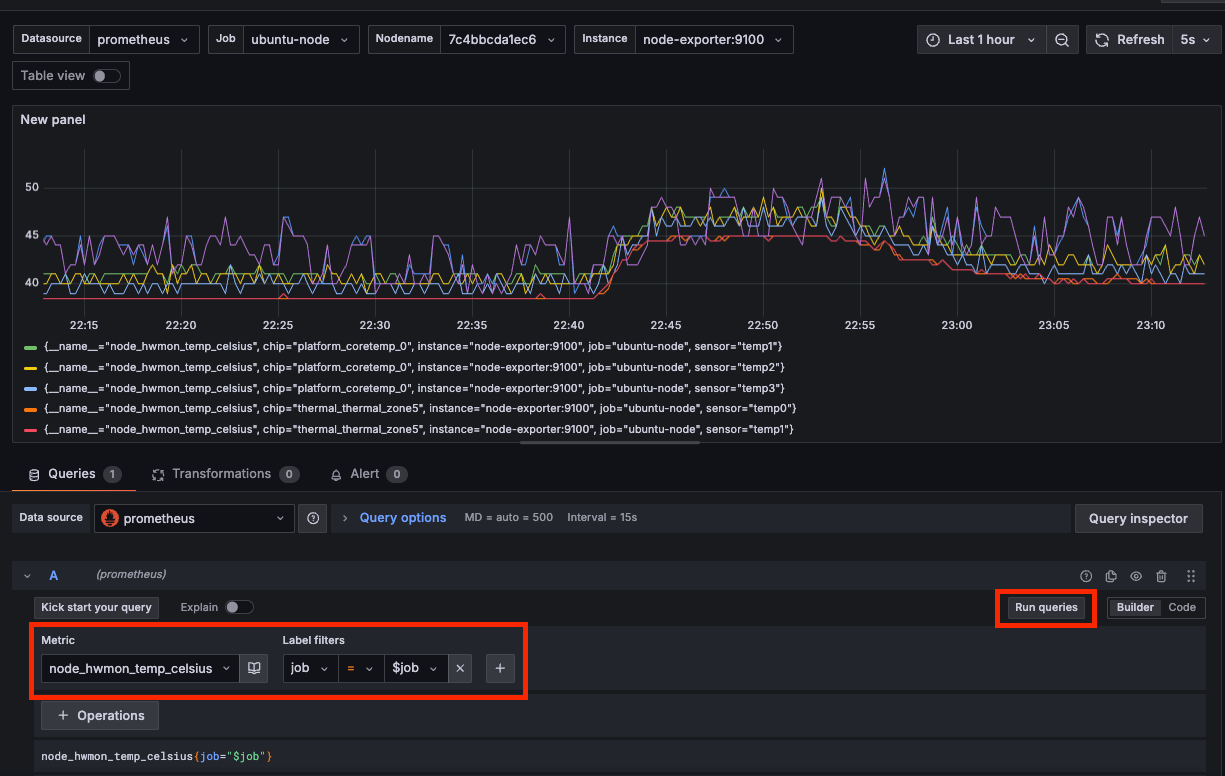Open the Datasource variable dropdown
1225x776 pixels.
coord(144,40)
